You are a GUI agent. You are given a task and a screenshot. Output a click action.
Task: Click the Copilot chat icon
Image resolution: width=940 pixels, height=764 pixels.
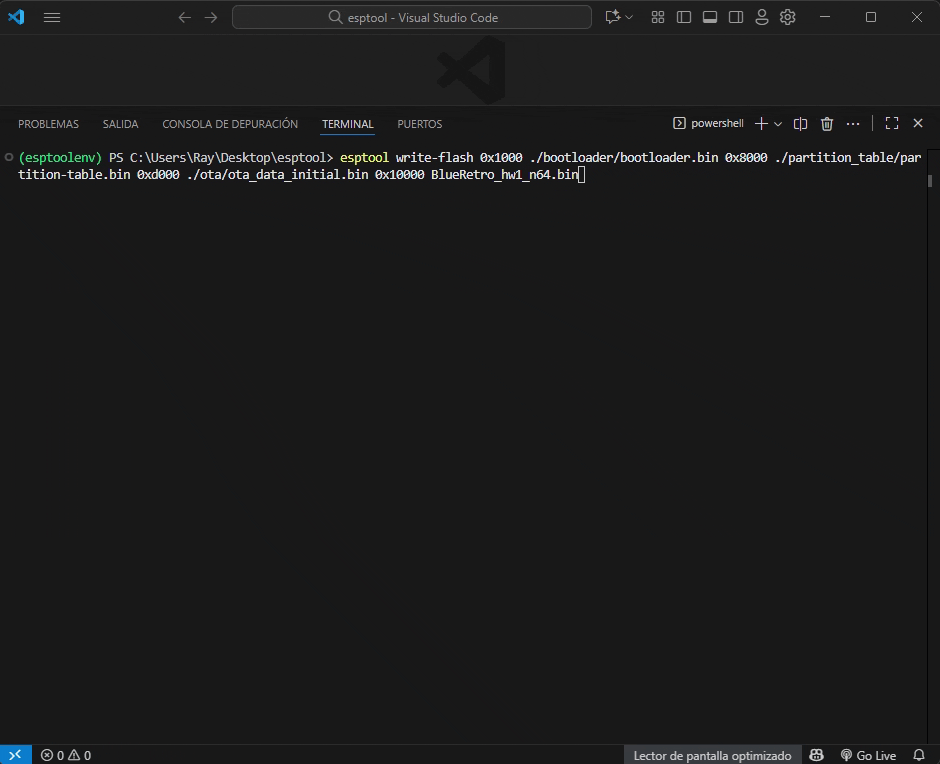[x=612, y=17]
